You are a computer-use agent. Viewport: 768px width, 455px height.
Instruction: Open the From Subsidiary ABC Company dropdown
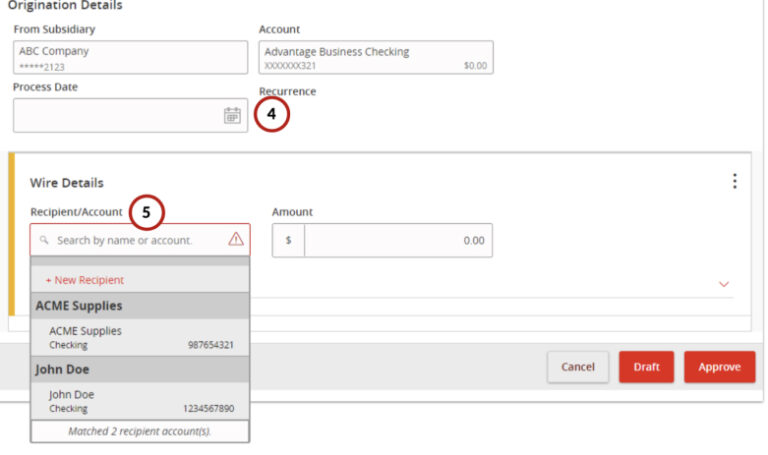point(130,57)
